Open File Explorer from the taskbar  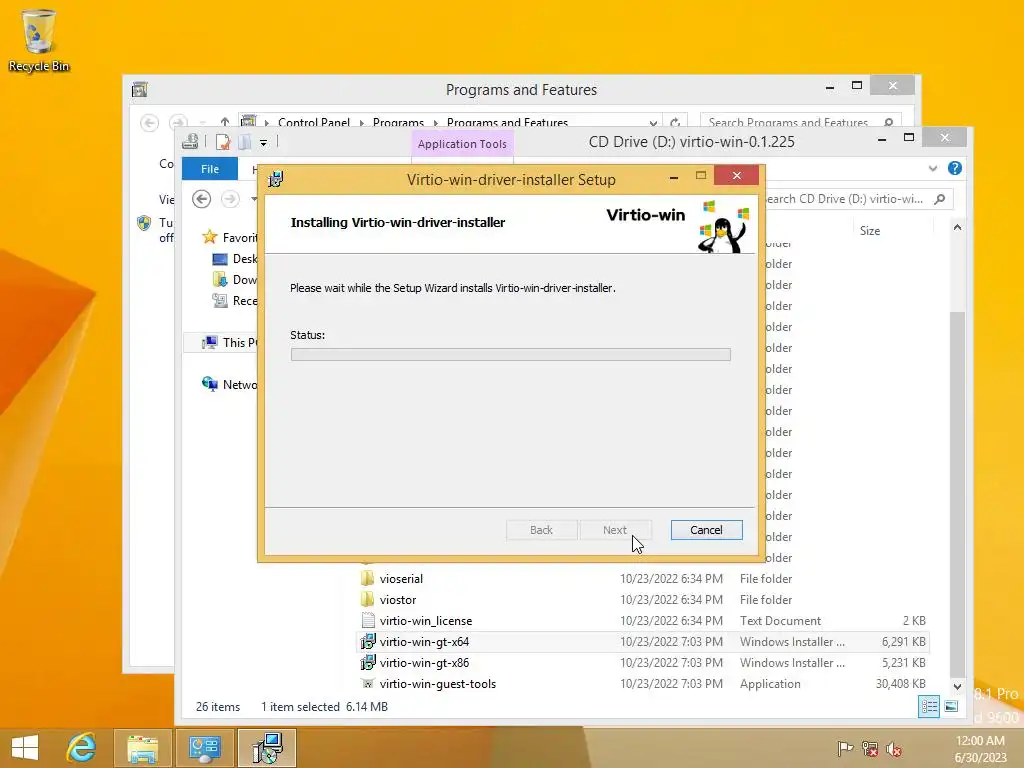pos(142,748)
